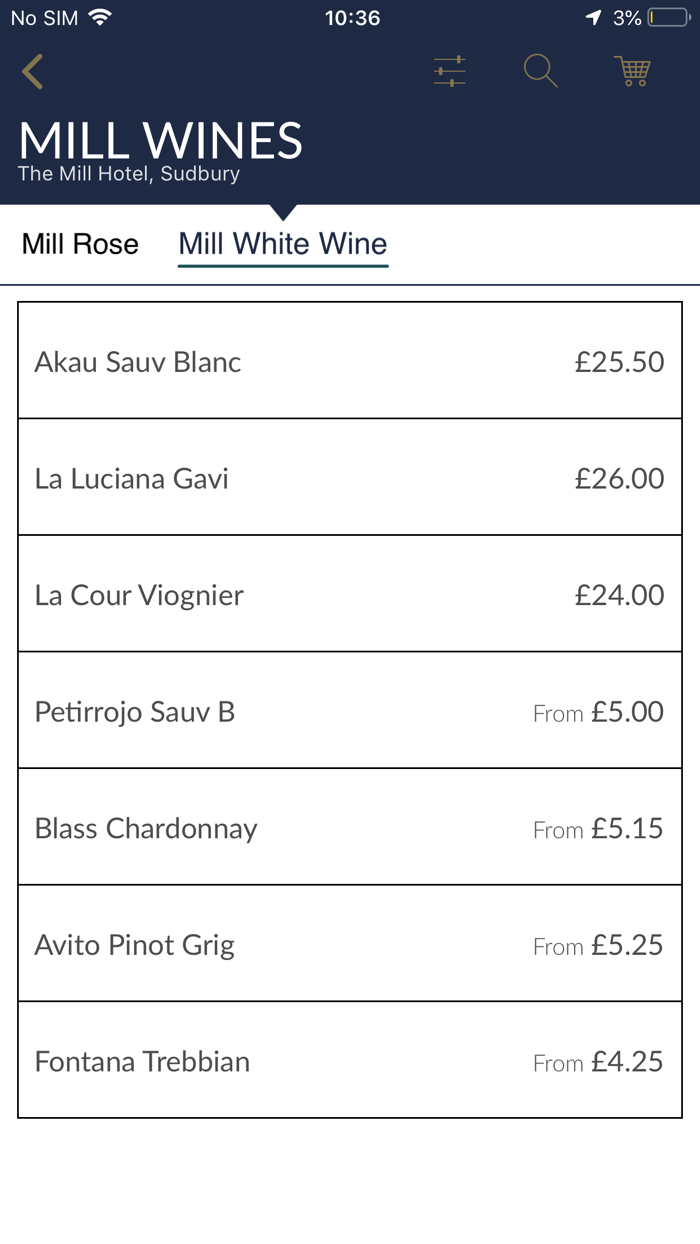Tap the From £4.25 price
Viewport: 700px width, 1244px height.
click(598, 1062)
